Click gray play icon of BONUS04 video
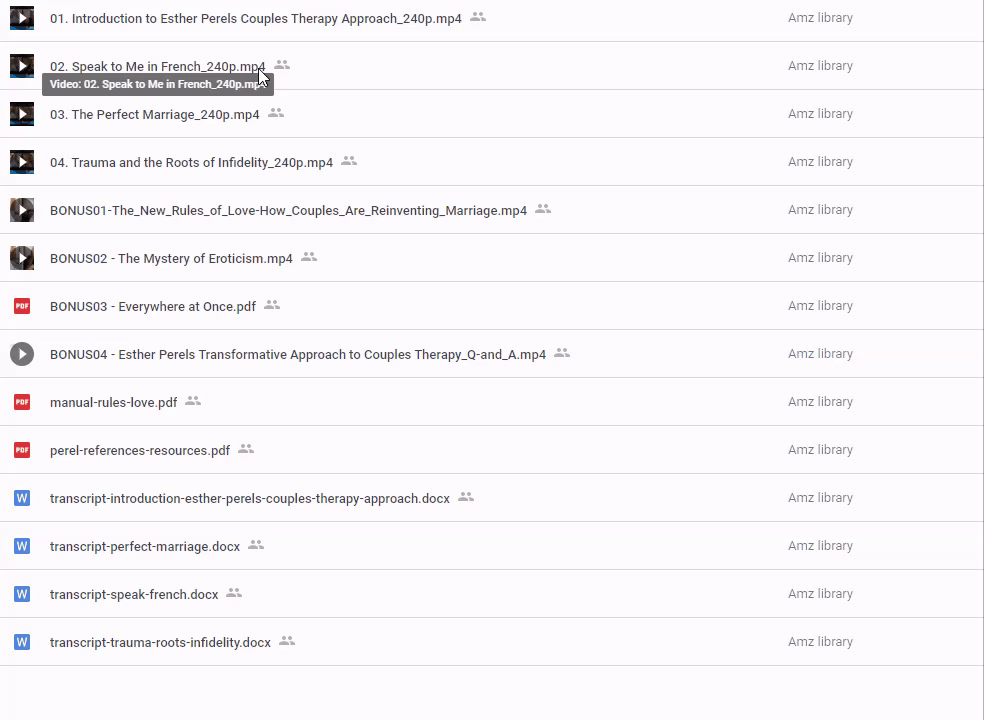Viewport: 984px width, 720px height. (x=22, y=354)
